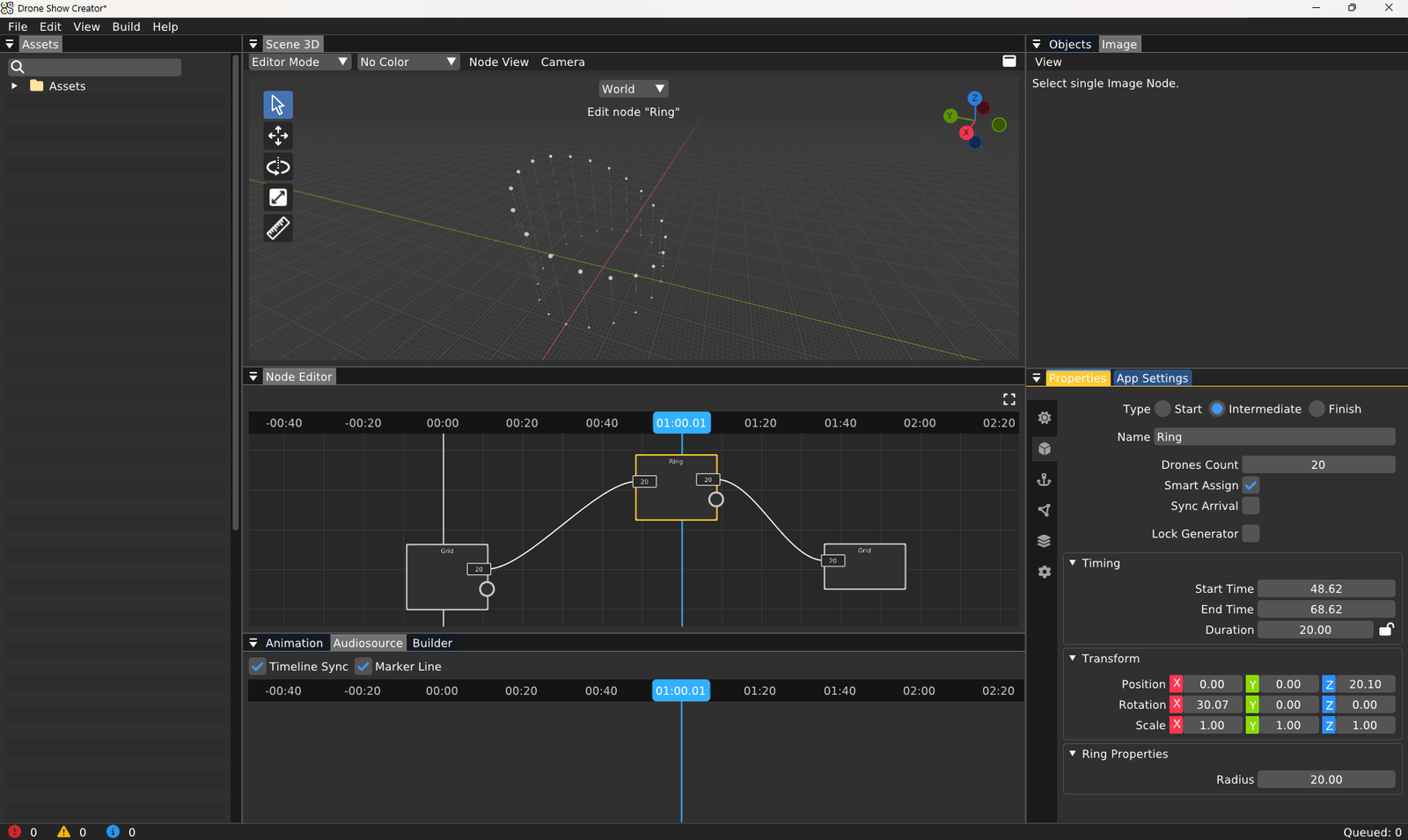Open the No Color dropdown
Image resolution: width=1408 pixels, height=840 pixels.
[x=407, y=62]
